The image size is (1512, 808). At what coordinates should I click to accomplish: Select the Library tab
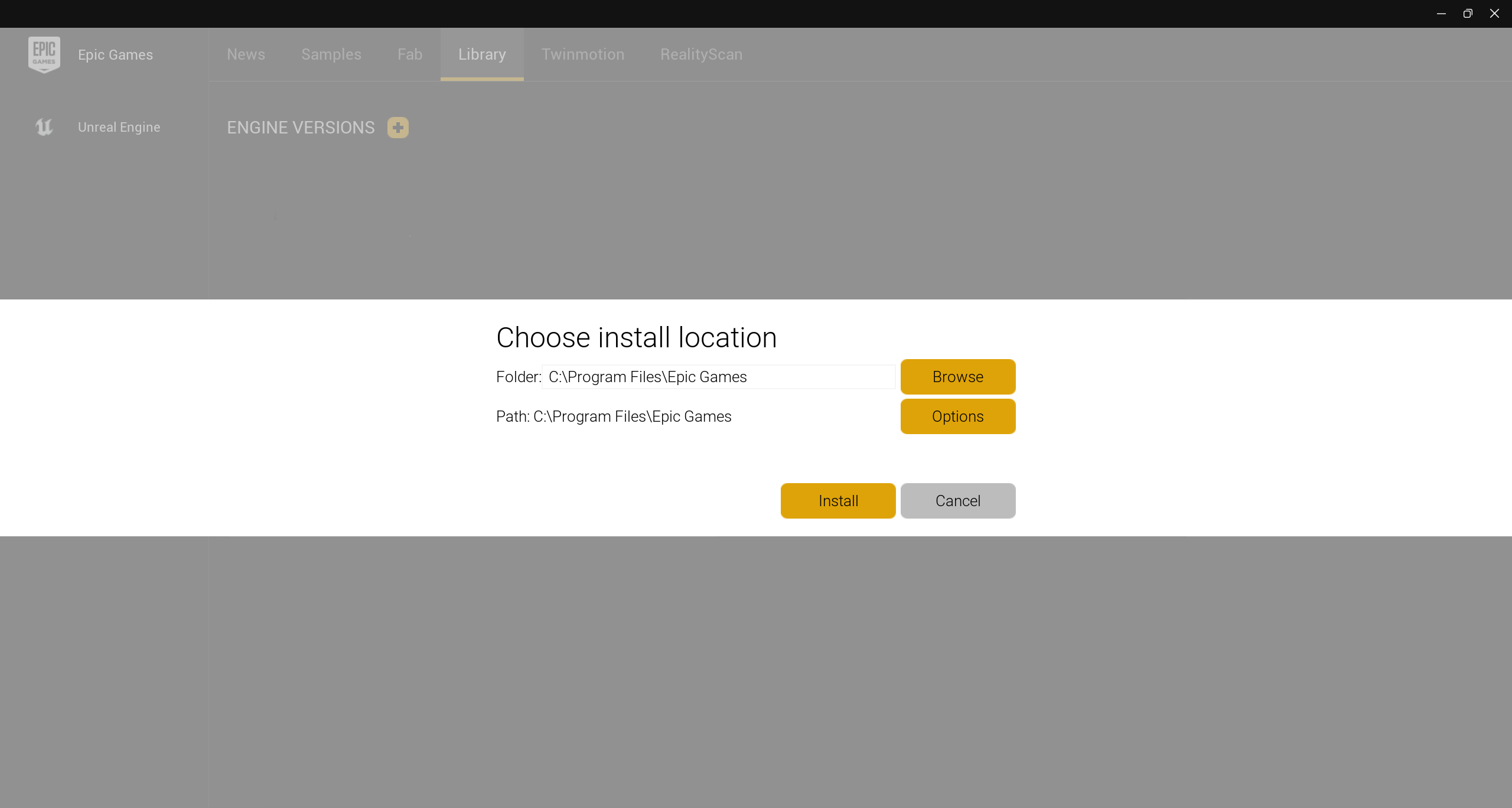click(x=482, y=54)
